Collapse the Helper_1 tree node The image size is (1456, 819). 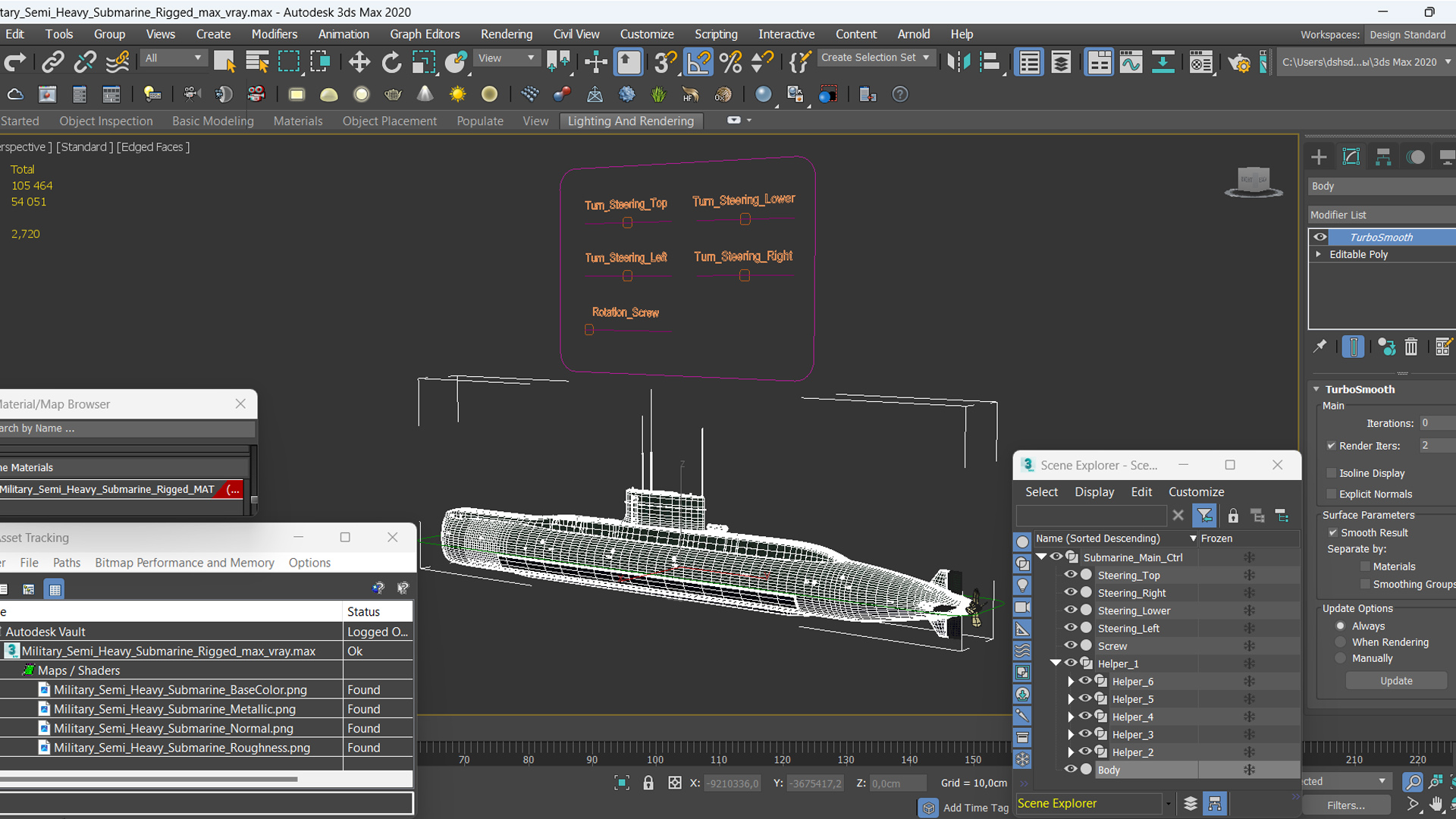coord(1056,664)
